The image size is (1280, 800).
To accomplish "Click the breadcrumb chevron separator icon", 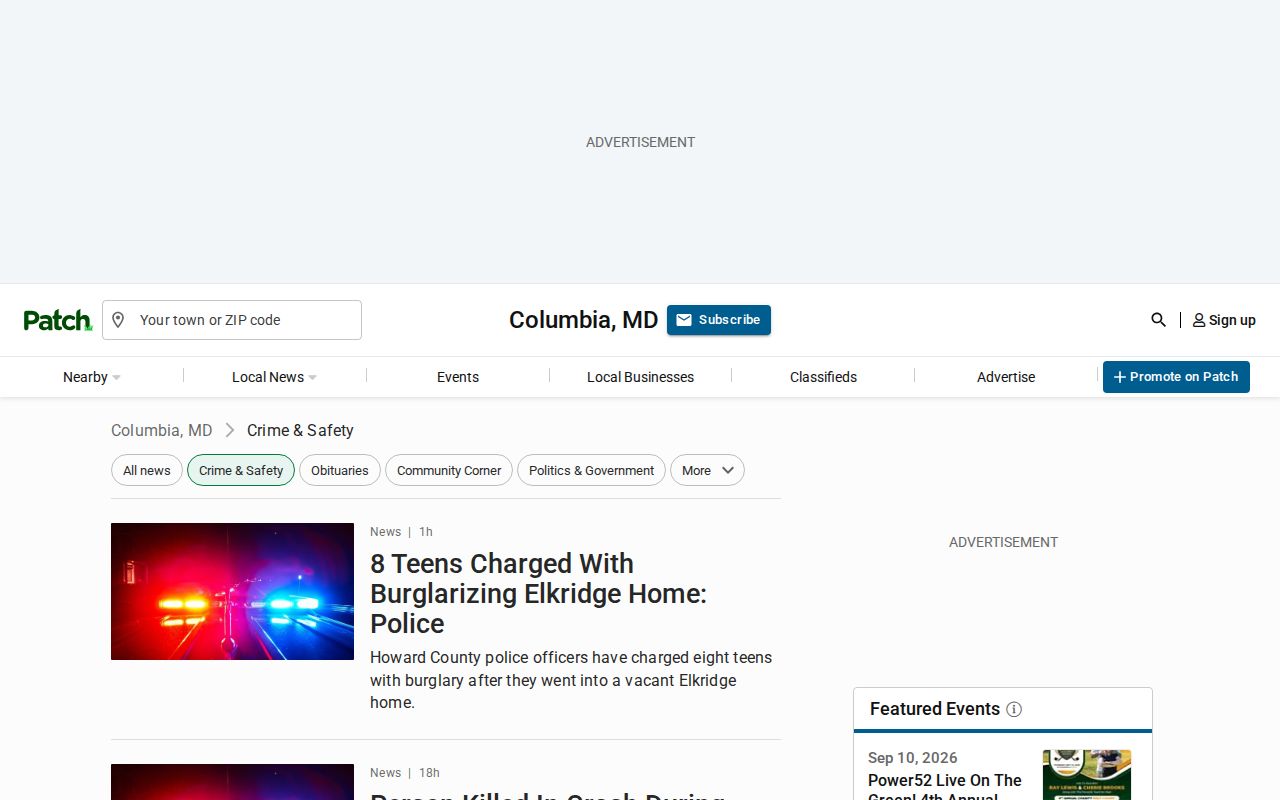I will [230, 430].
